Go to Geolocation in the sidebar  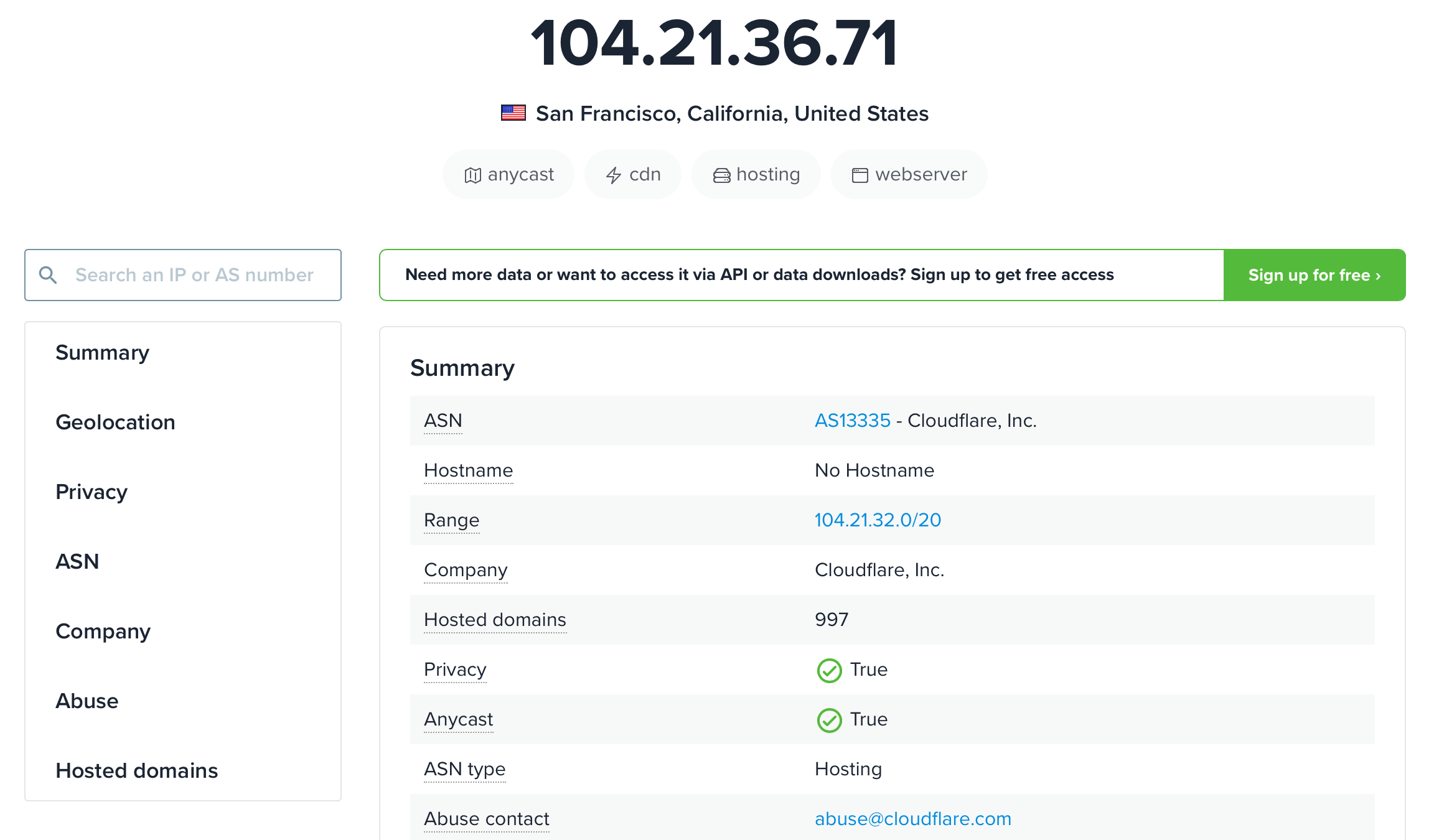point(115,422)
